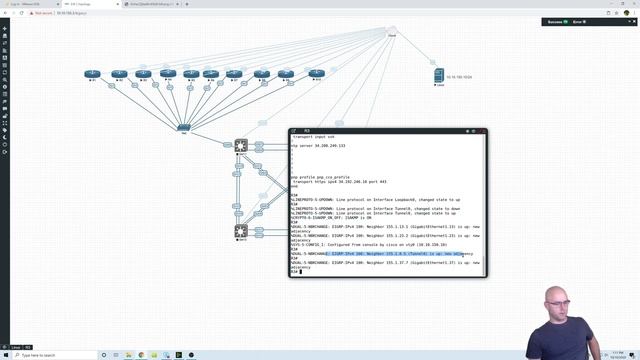Image resolution: width=640 pixels, height=360 pixels.
Task: Click the Success notification counter
Action: [558, 22]
